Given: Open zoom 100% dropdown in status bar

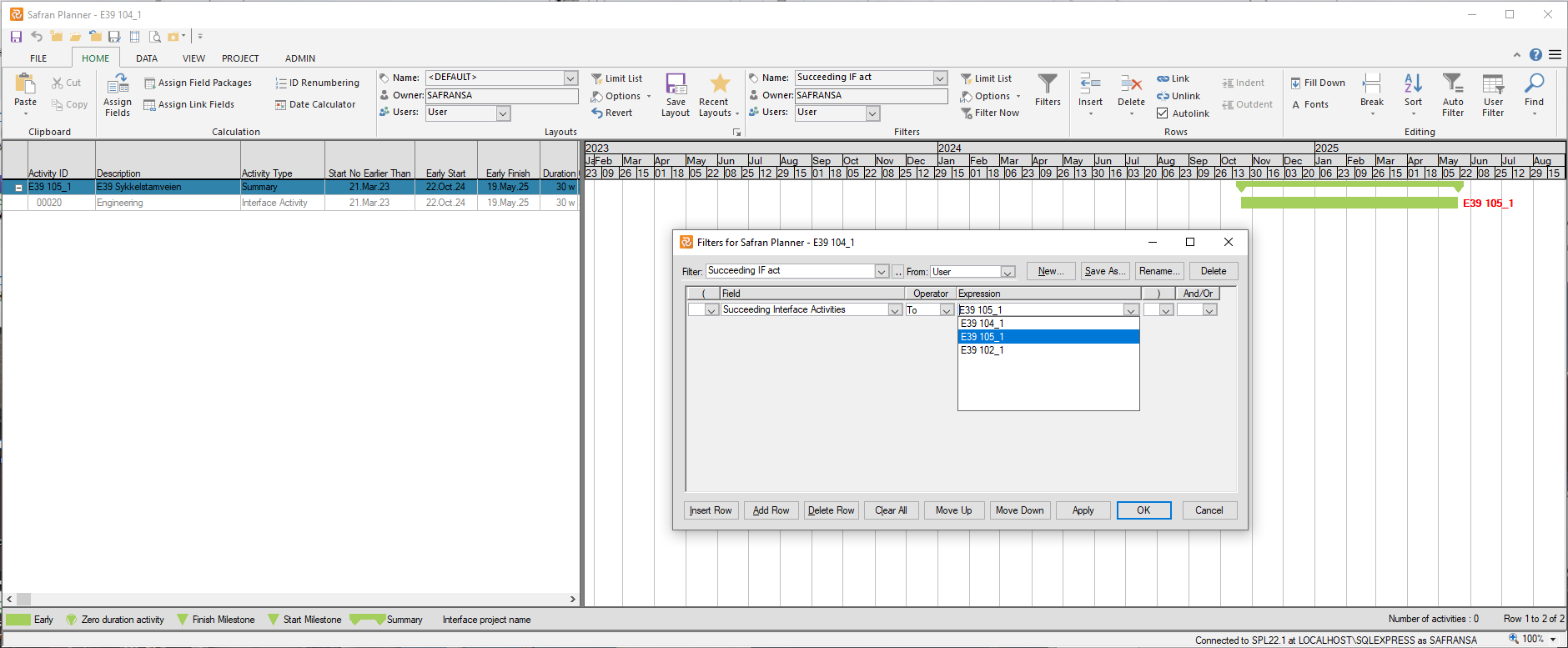Looking at the screenshot, I should point(1553,640).
